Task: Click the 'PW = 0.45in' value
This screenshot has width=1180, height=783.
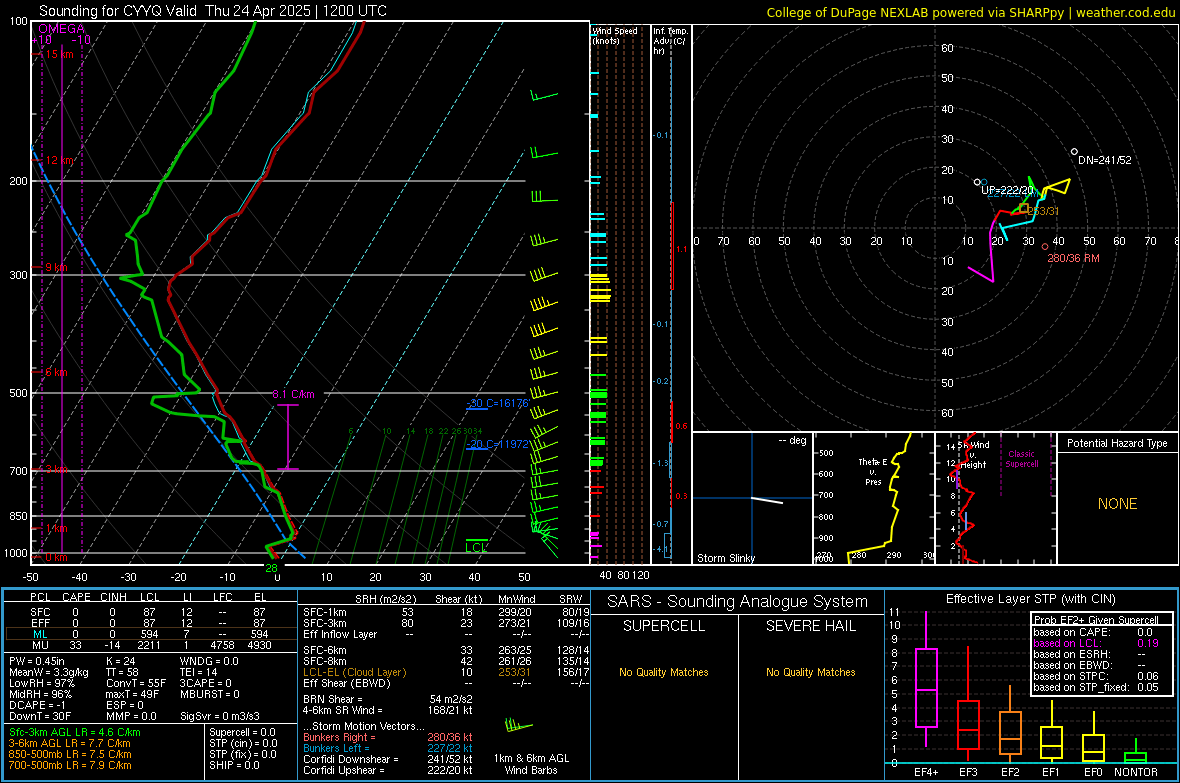Action: point(37,661)
